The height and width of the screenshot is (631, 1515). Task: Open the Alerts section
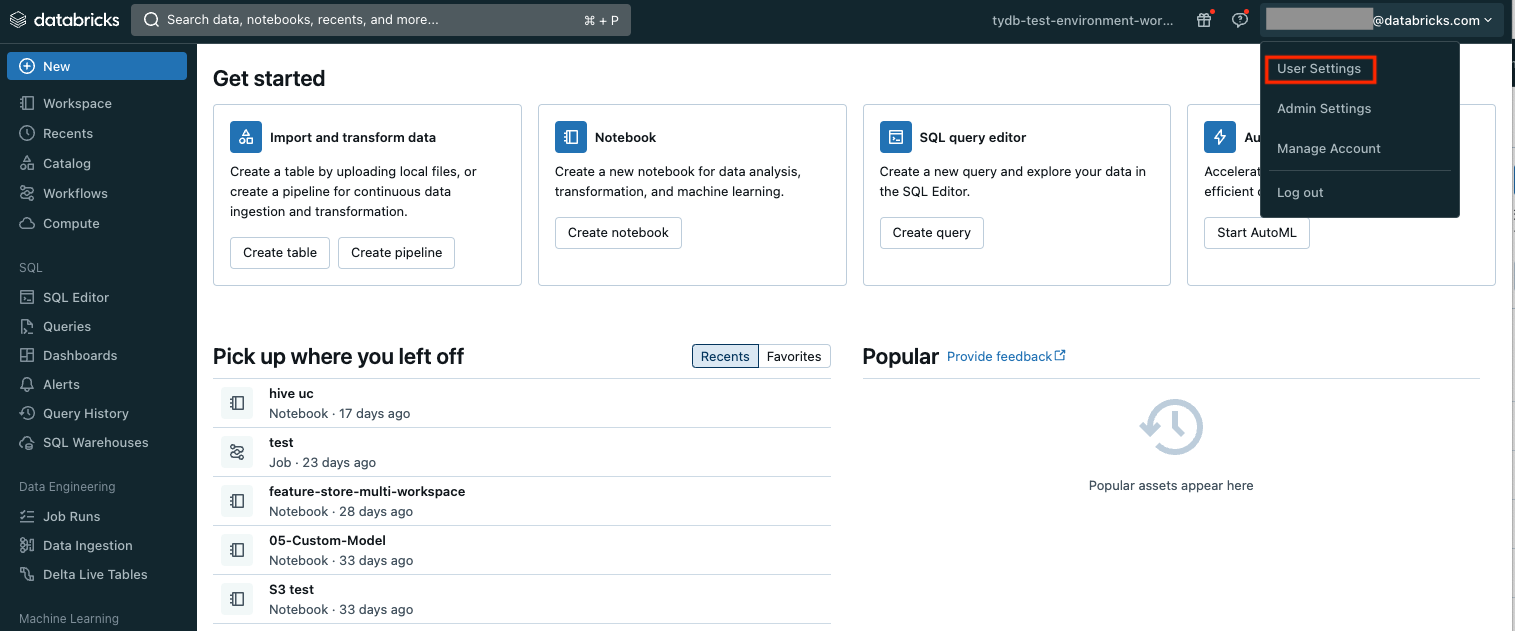(63, 384)
